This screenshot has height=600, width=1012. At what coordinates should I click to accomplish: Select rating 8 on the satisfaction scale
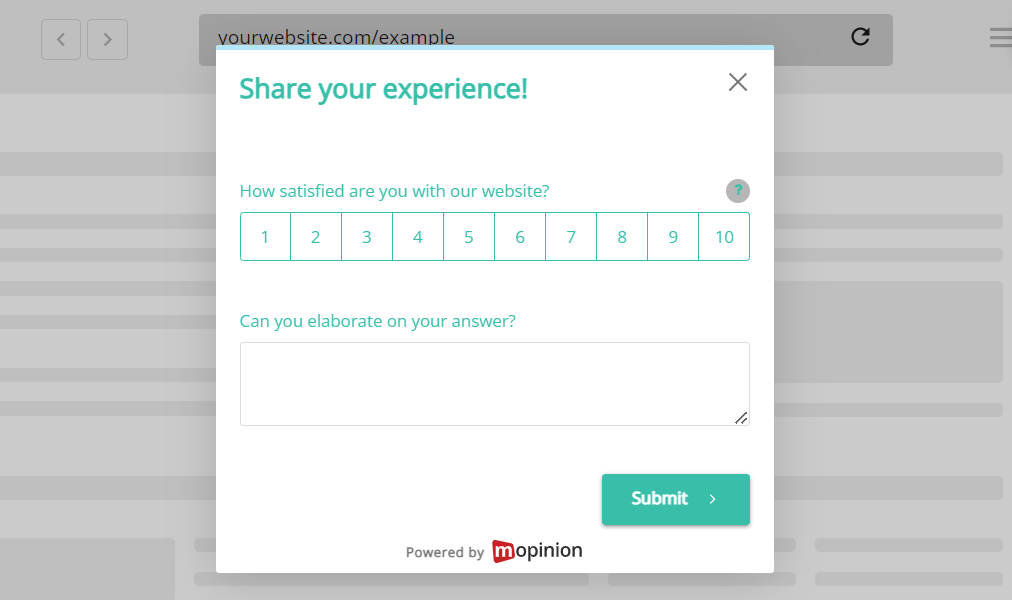point(622,236)
